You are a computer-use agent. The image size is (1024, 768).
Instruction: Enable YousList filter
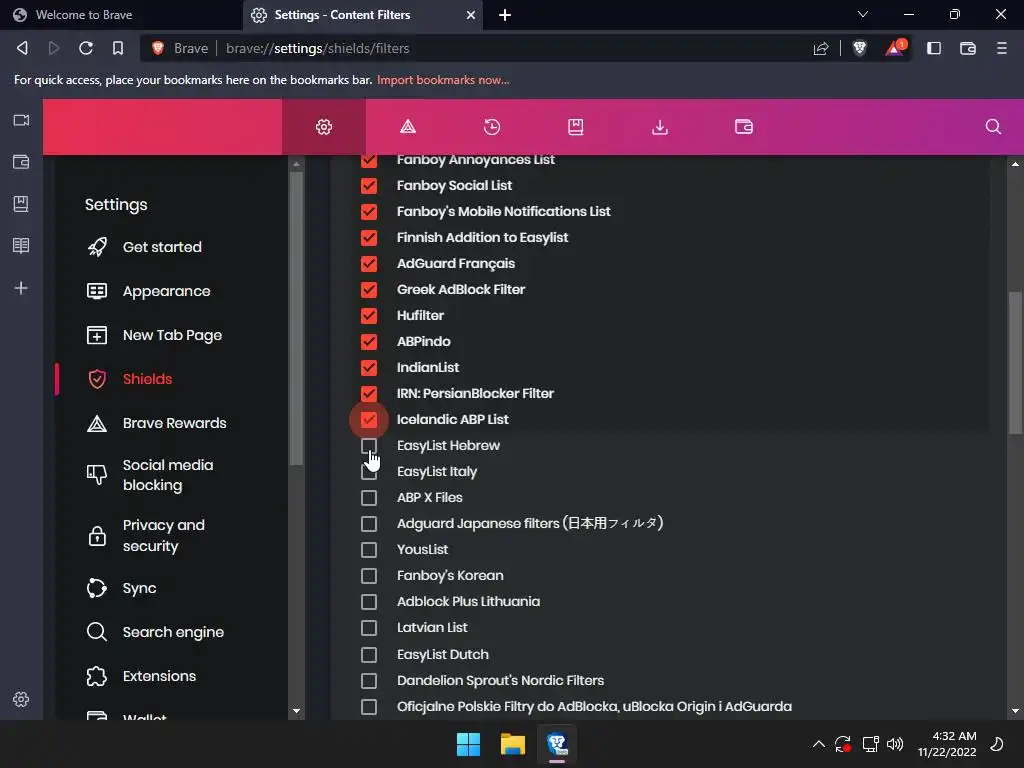(369, 550)
